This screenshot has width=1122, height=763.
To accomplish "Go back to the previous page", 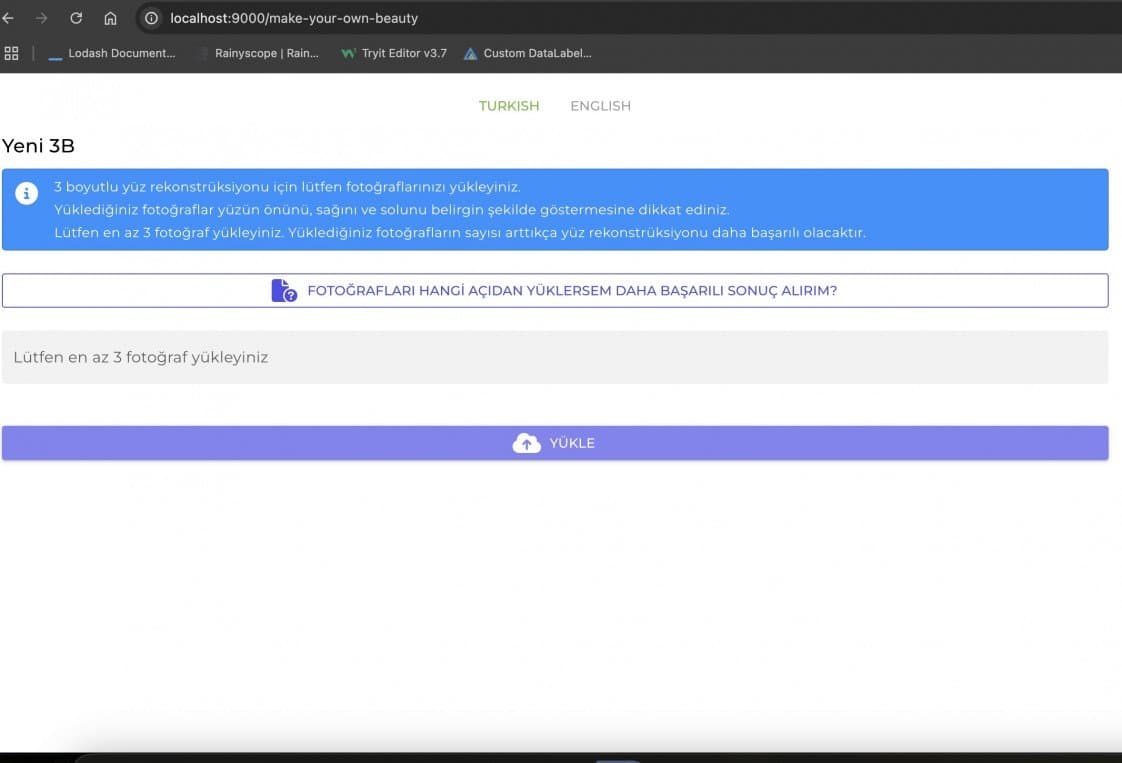I will click(8, 18).
